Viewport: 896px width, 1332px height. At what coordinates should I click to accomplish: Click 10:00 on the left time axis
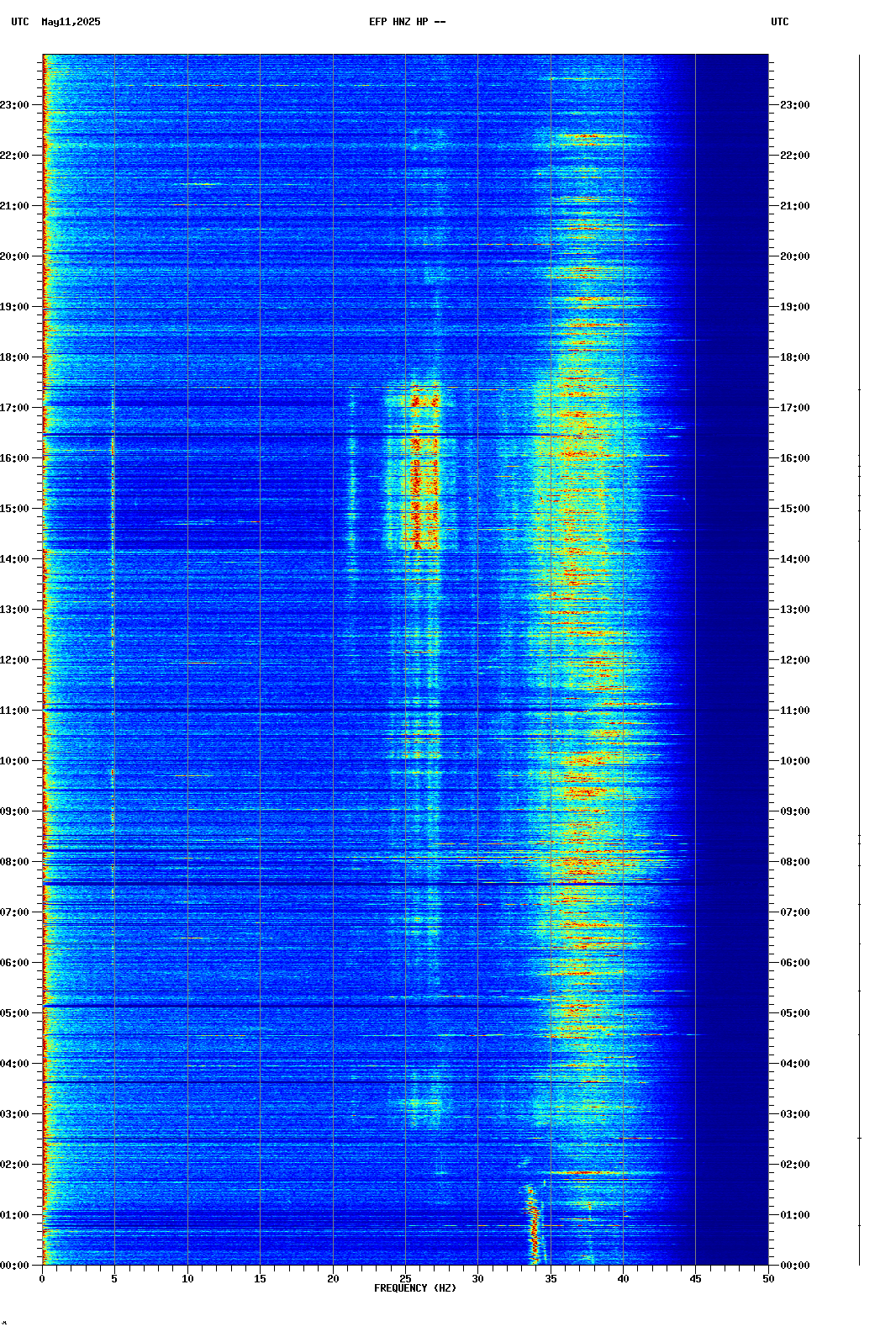click(14, 761)
